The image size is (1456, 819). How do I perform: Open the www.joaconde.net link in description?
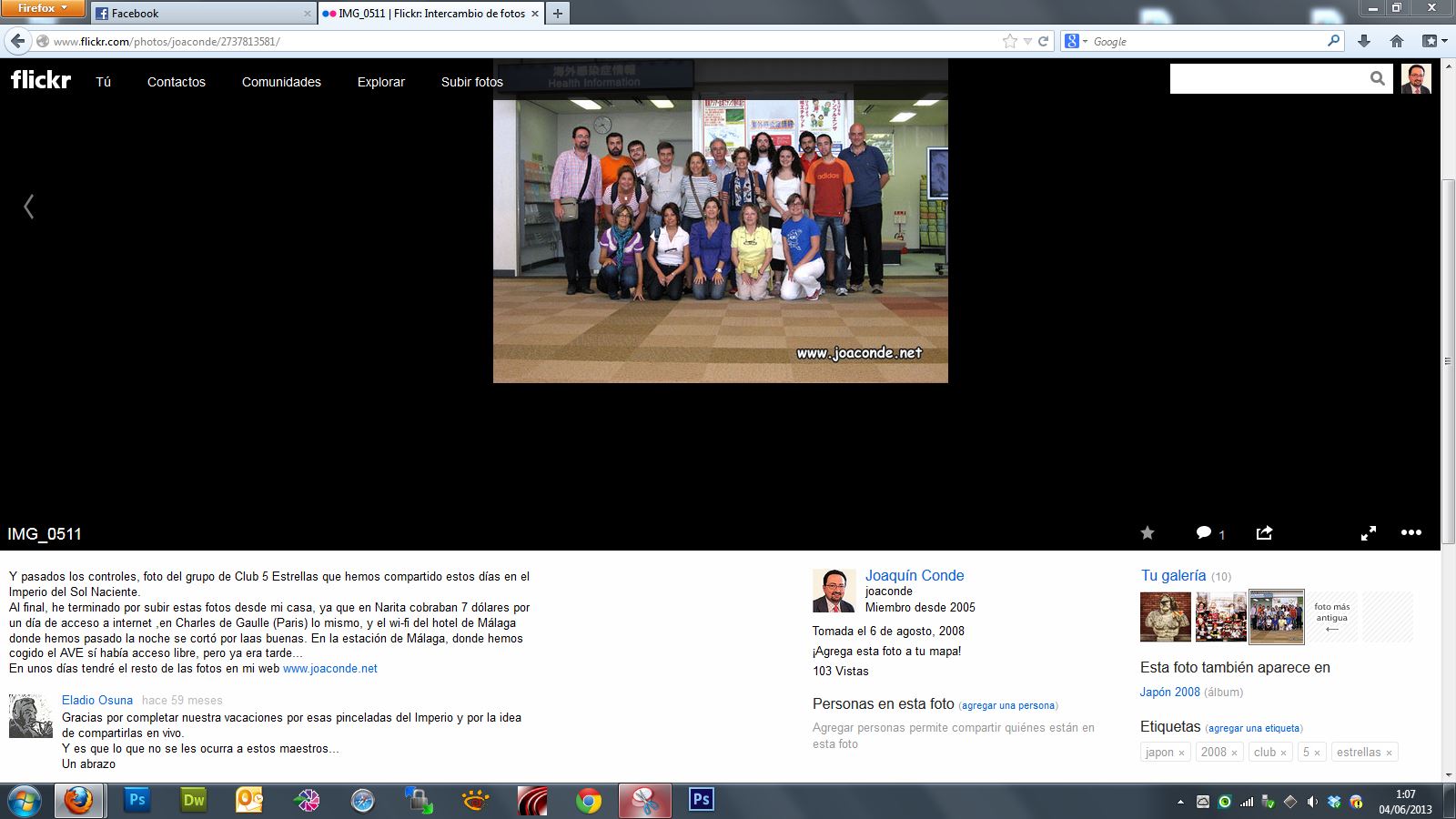329,668
